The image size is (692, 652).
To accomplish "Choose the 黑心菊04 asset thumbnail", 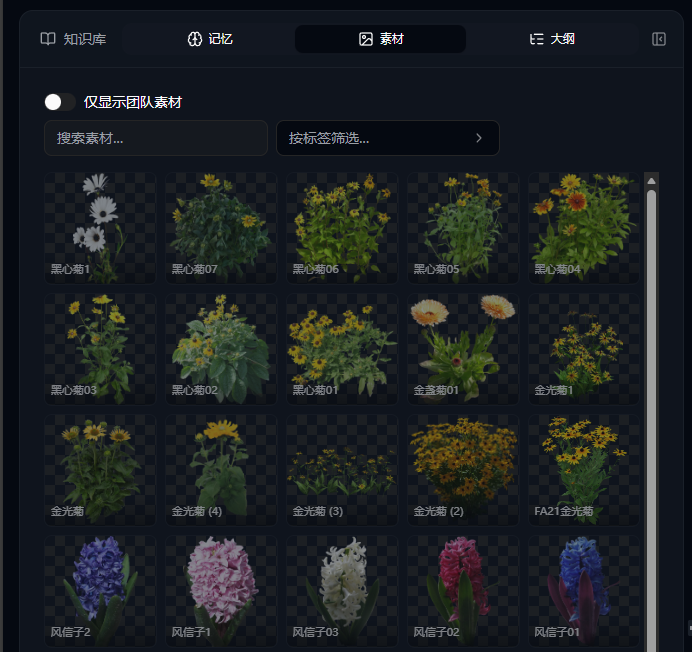I will tap(584, 228).
